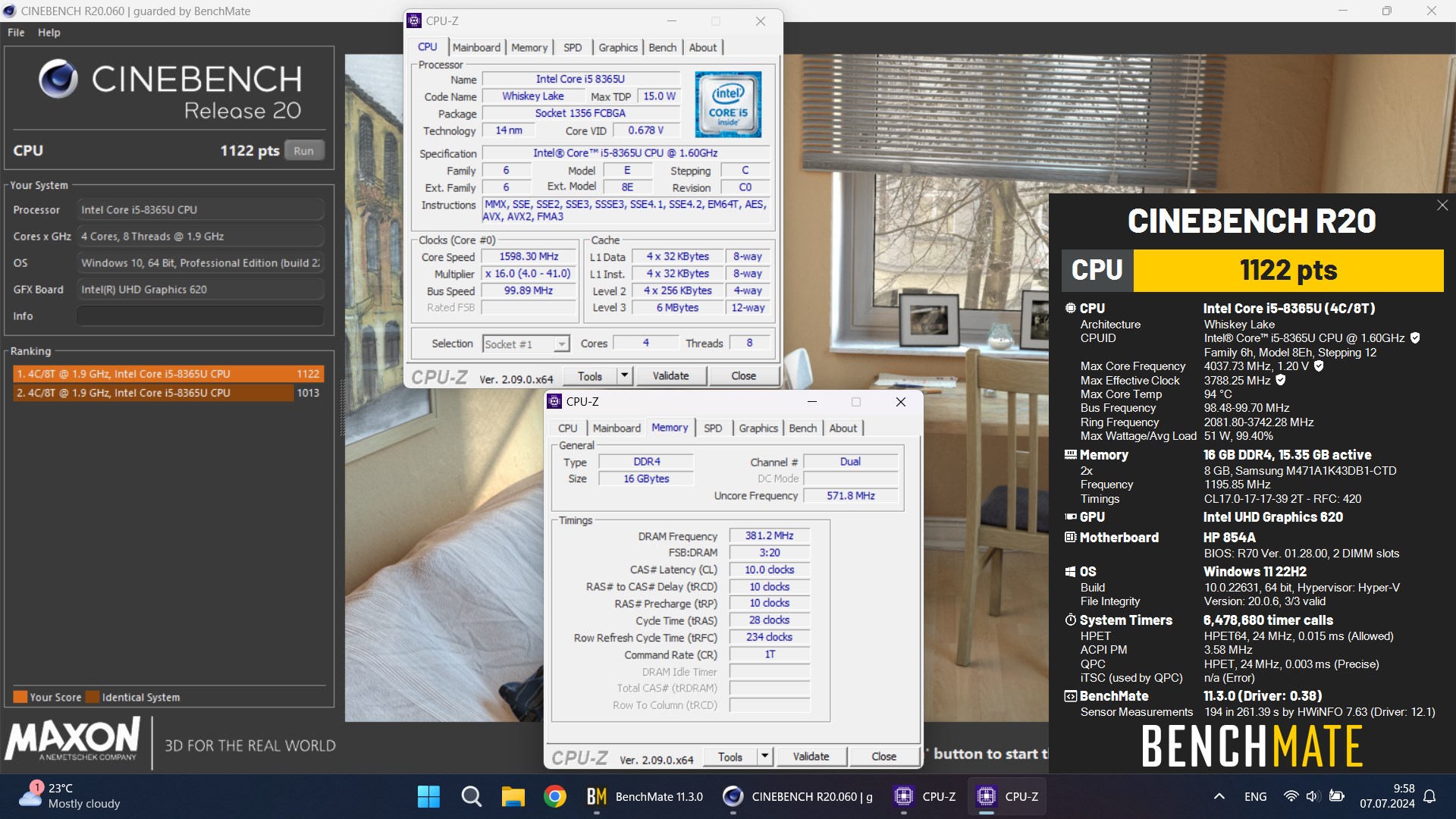Click Close button in lower CPU-Z
Screen dimensions: 1456x819
883,756
